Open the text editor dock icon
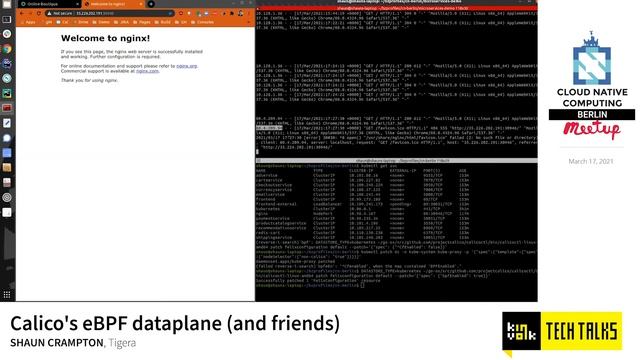This screenshot has width=640, height=360. (x=7, y=123)
